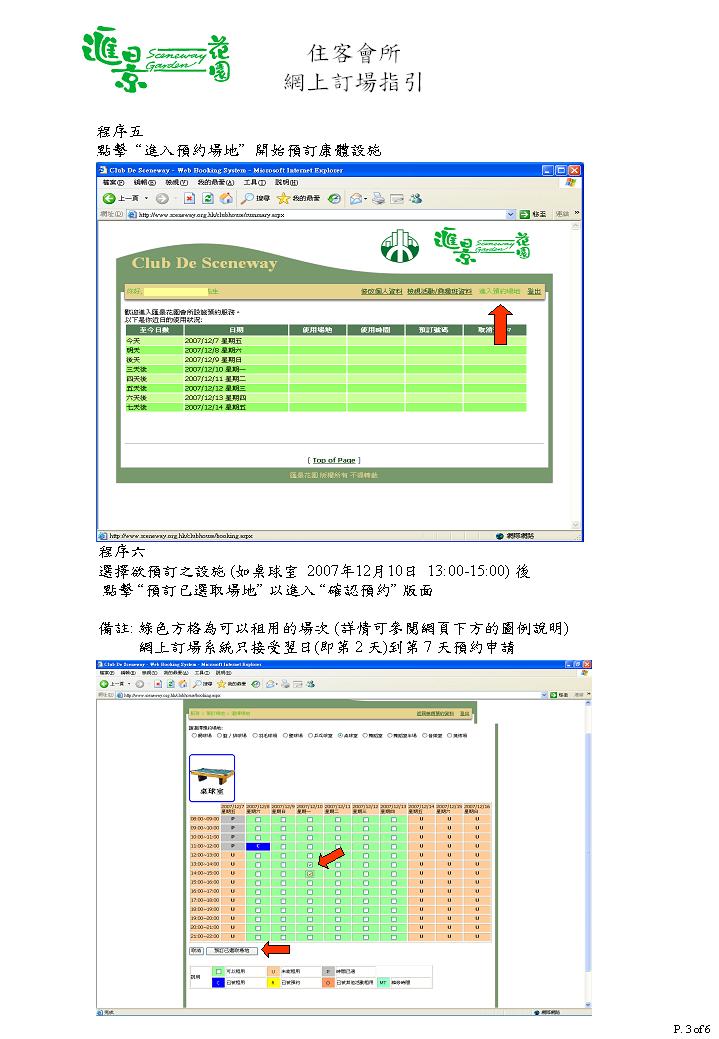Click the yellow legend swatch in the 說明 table
The image size is (719, 1039).
click(x=273, y=983)
